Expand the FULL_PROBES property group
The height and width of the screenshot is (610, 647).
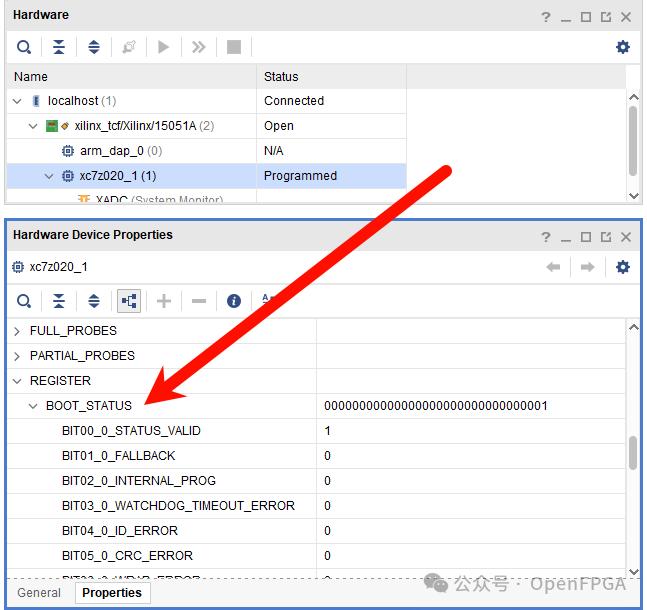pos(17,331)
